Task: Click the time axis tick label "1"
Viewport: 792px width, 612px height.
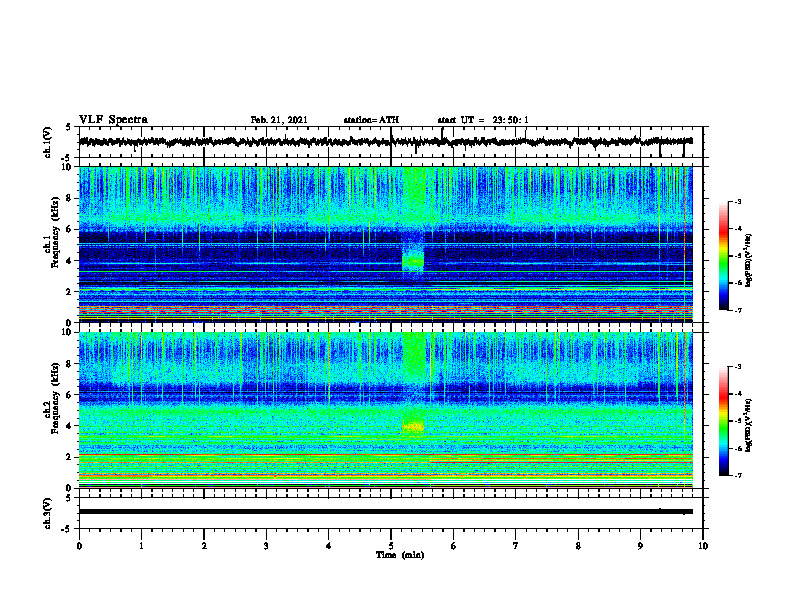Action: 141,546
